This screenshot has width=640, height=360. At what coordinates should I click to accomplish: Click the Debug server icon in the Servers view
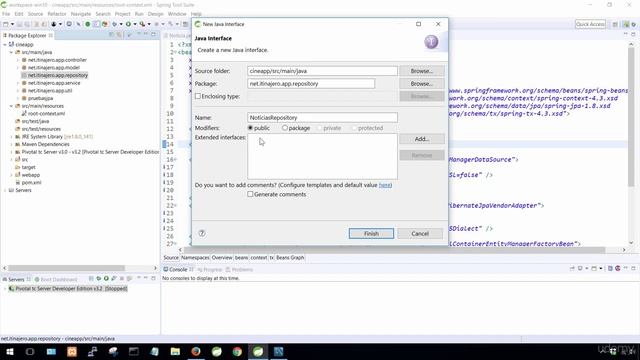click(x=98, y=279)
